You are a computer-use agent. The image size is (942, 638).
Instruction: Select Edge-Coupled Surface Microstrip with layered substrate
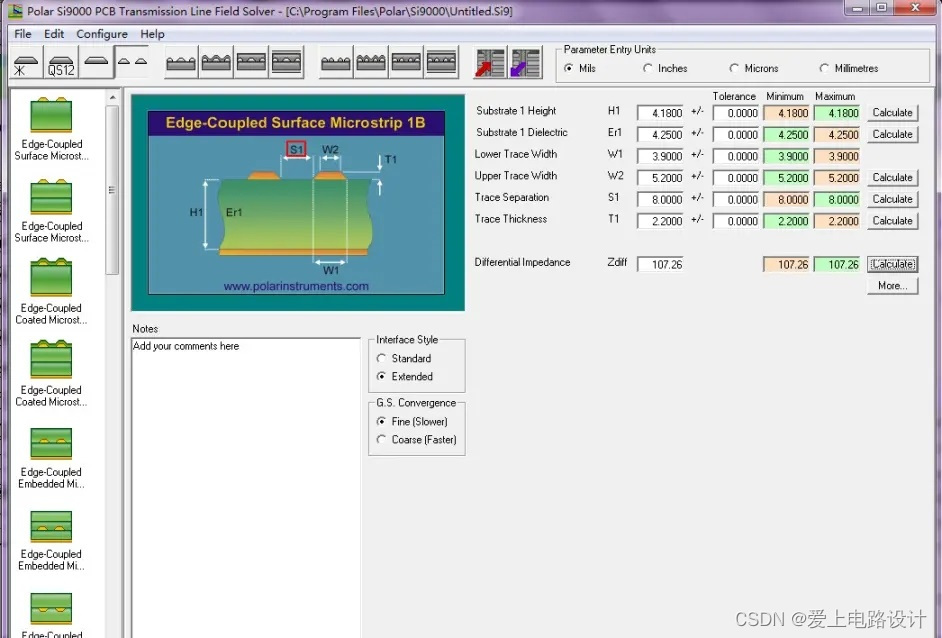[52, 211]
